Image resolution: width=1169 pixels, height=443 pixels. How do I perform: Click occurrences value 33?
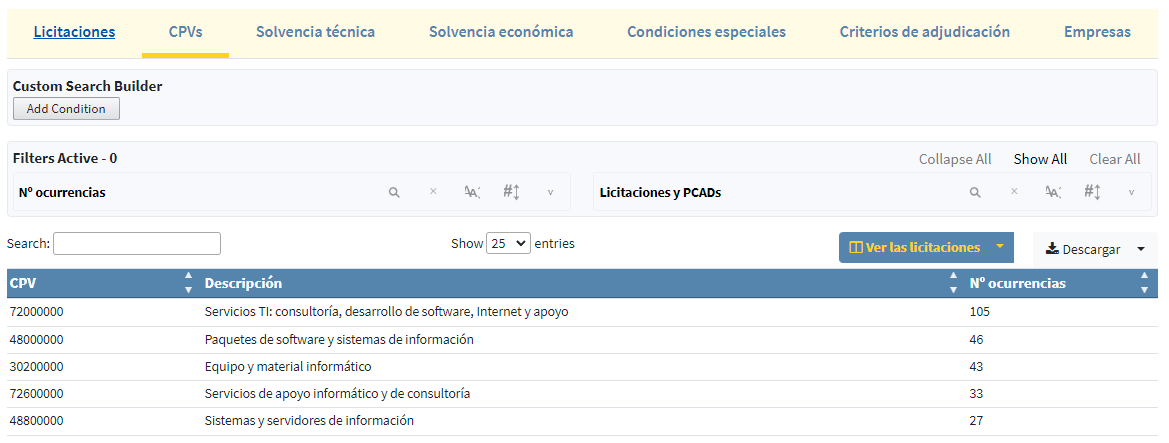(x=977, y=393)
